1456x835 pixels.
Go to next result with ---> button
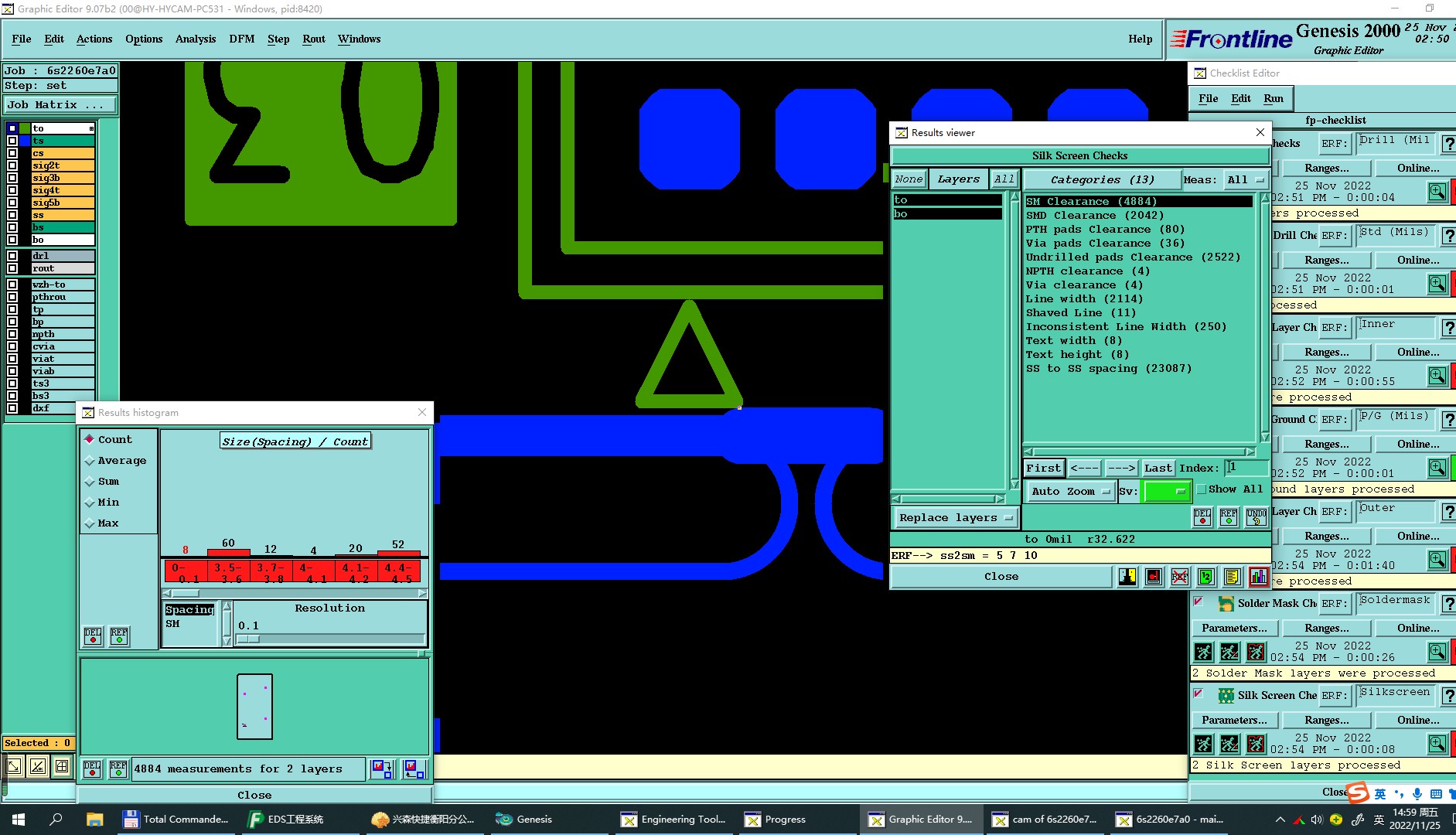(1121, 468)
